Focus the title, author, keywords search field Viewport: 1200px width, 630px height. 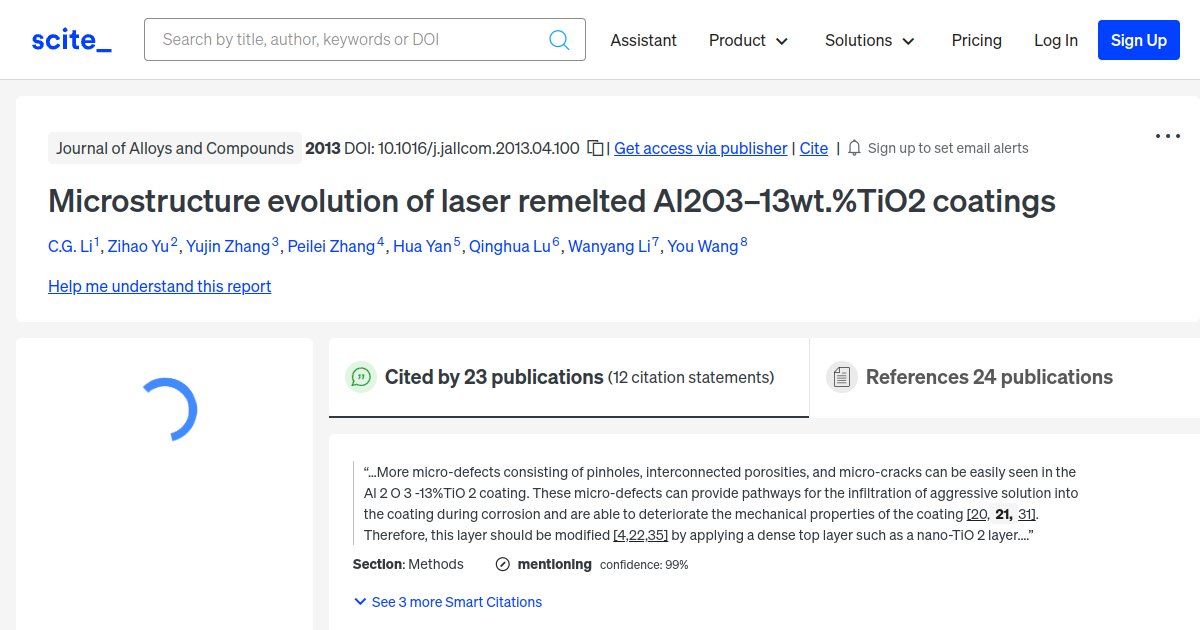350,40
